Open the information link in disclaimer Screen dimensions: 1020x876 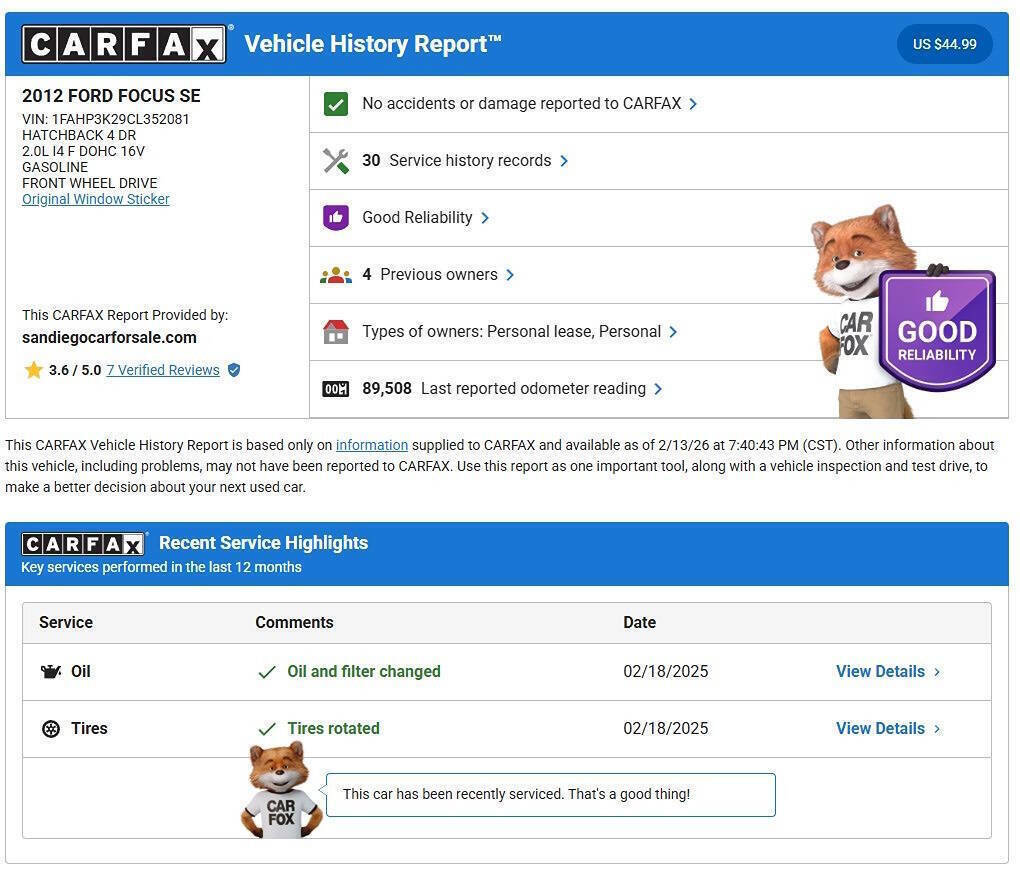(371, 445)
